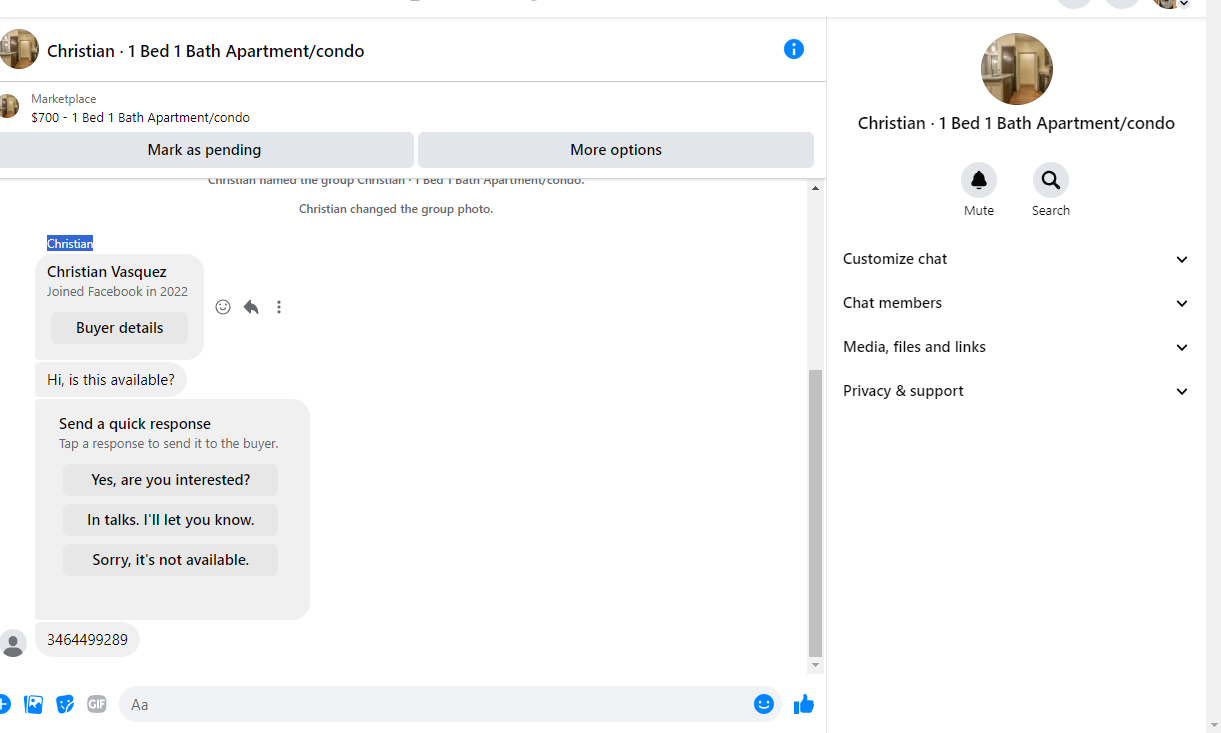This screenshot has height=733, width=1221.
Task: Click highlighted 'Christian' sender name
Action: coord(70,243)
